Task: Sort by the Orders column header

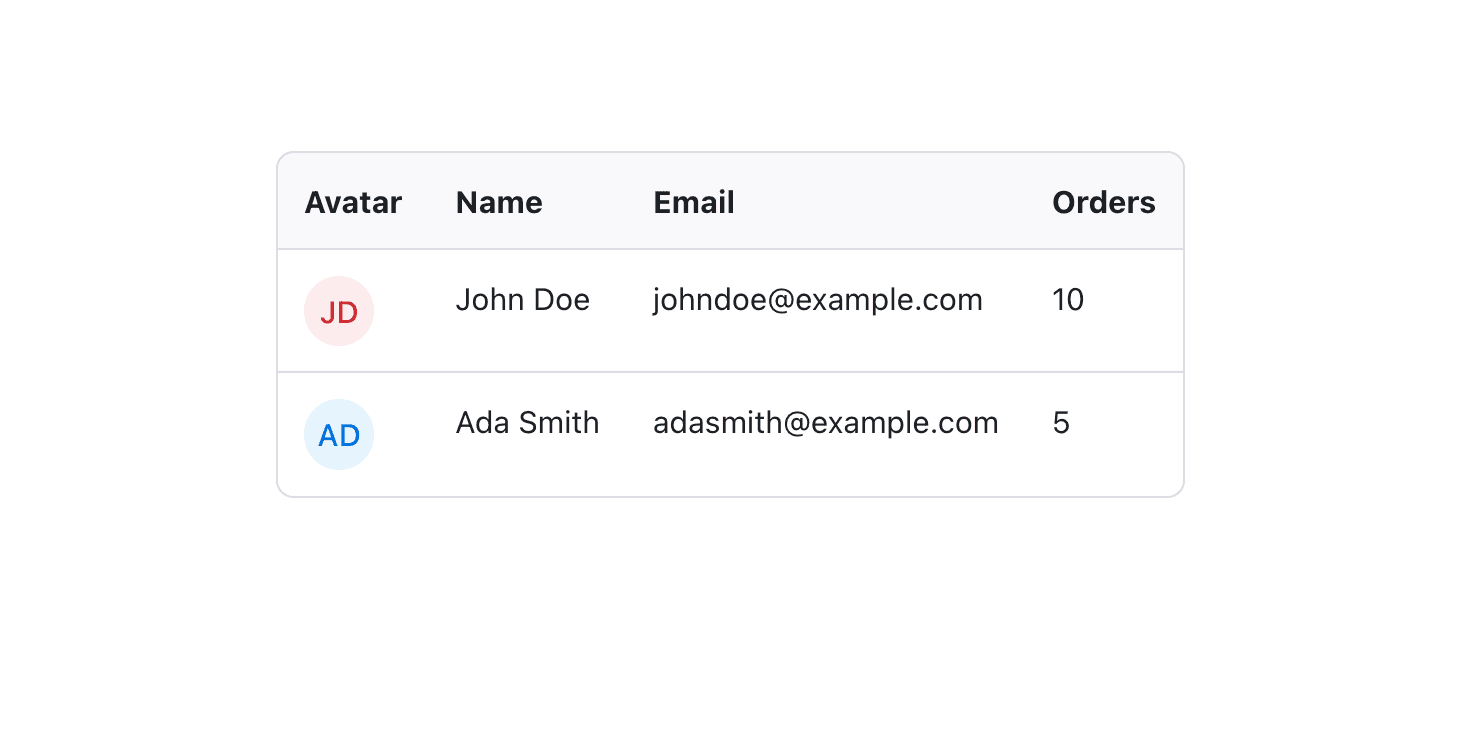Action: 1103,203
